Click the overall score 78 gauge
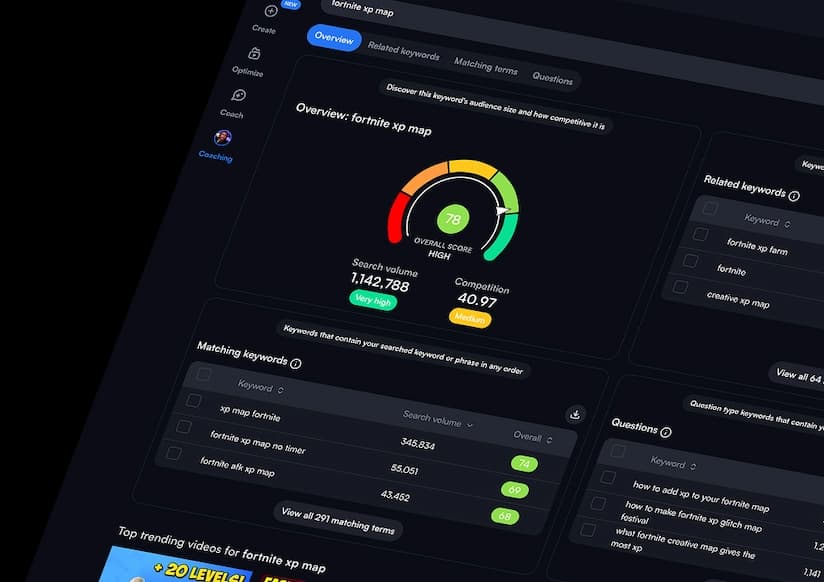The height and width of the screenshot is (582, 824). click(453, 219)
